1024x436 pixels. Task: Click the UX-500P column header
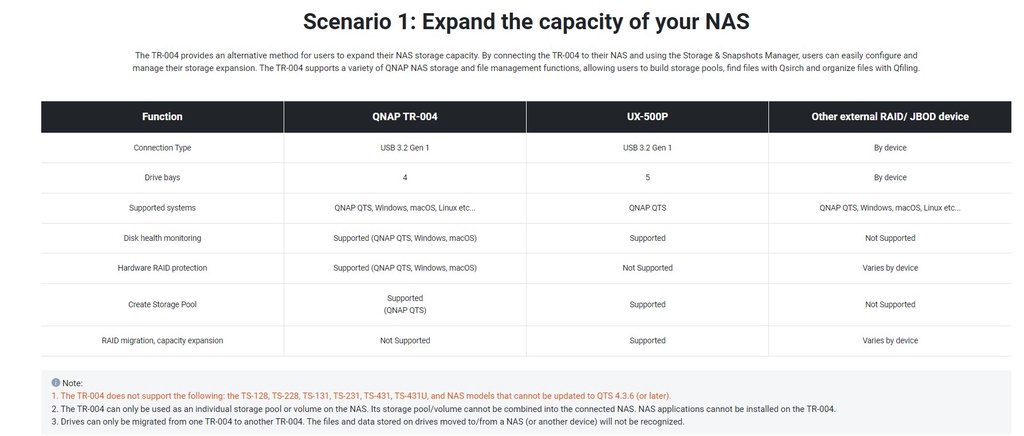tap(647, 117)
